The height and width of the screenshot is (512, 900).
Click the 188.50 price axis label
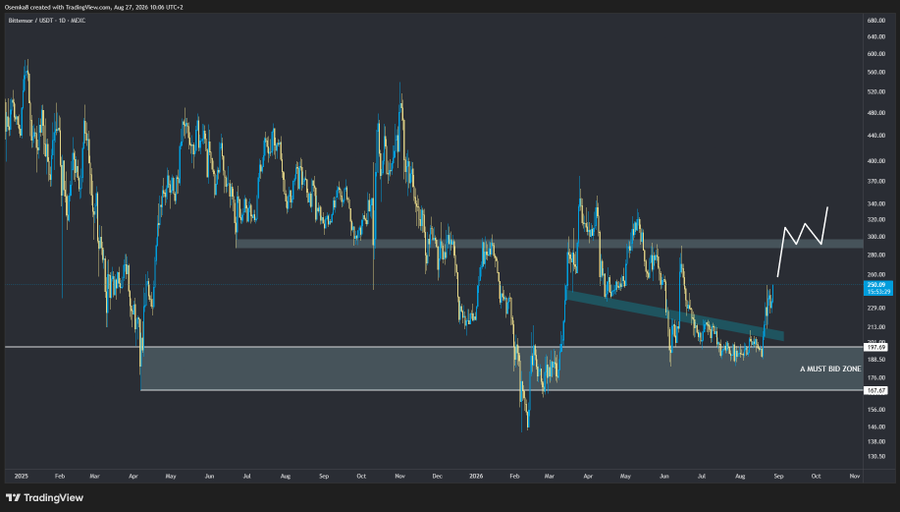876,360
